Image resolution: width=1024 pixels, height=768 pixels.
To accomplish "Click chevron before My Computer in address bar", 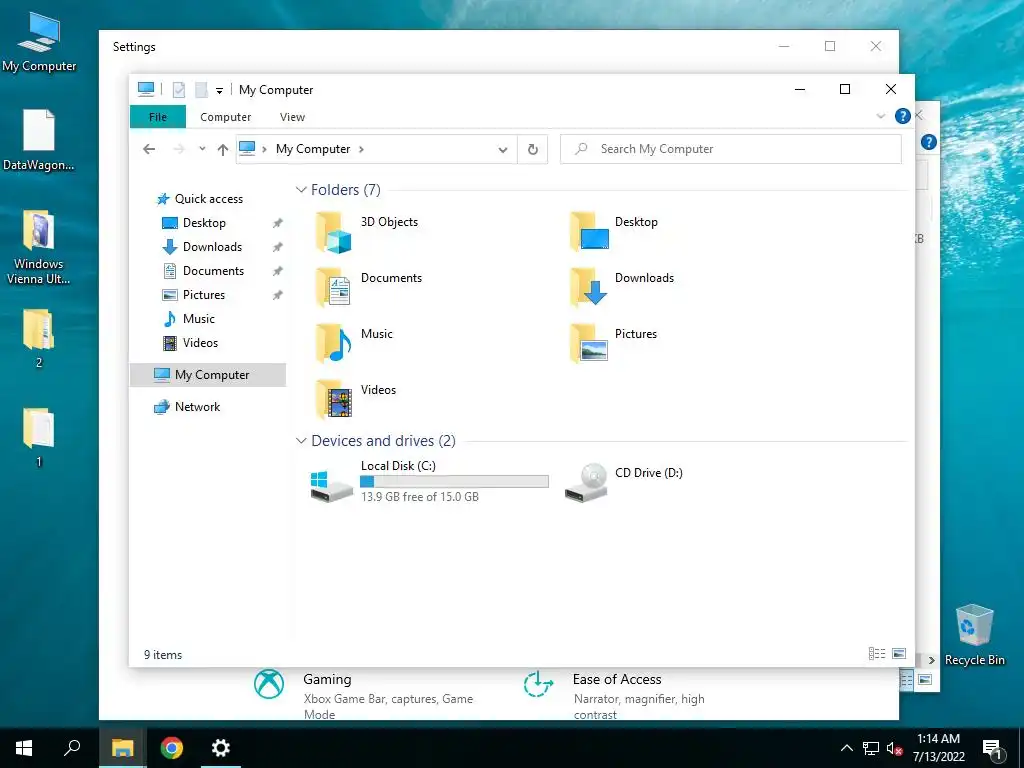I will (264, 150).
